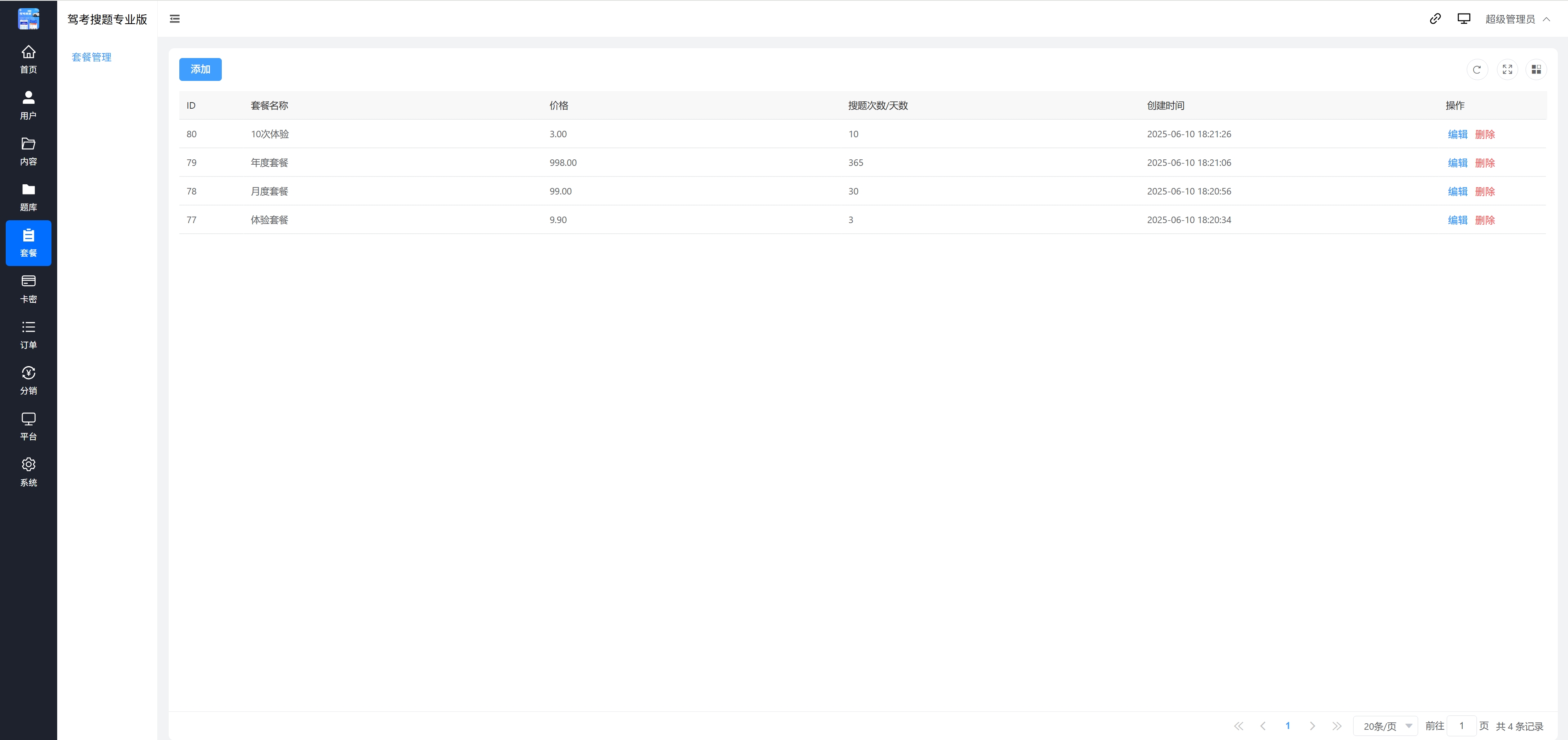Delete the 月度套餐 package

click(x=1485, y=191)
